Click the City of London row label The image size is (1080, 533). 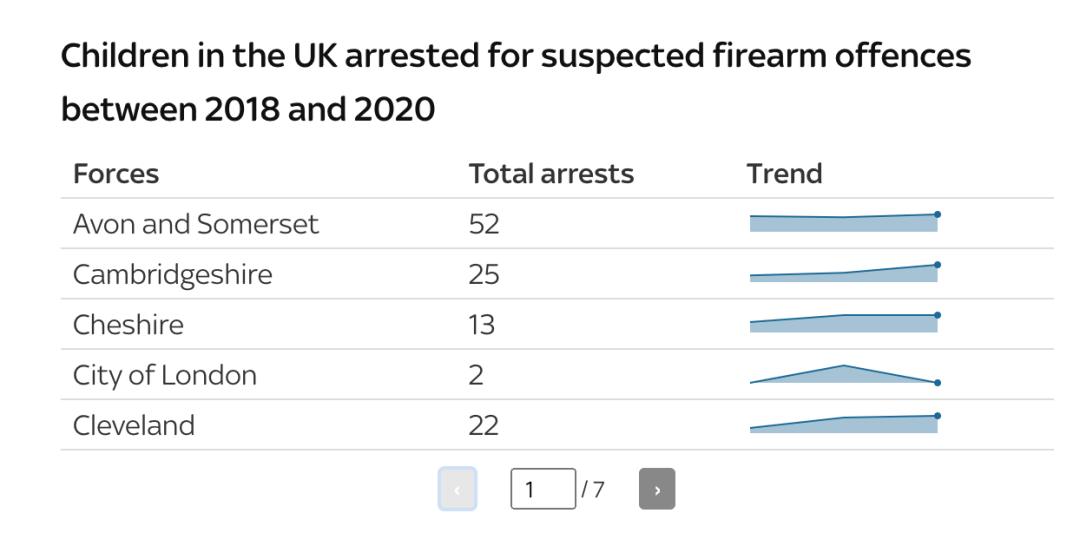[164, 375]
